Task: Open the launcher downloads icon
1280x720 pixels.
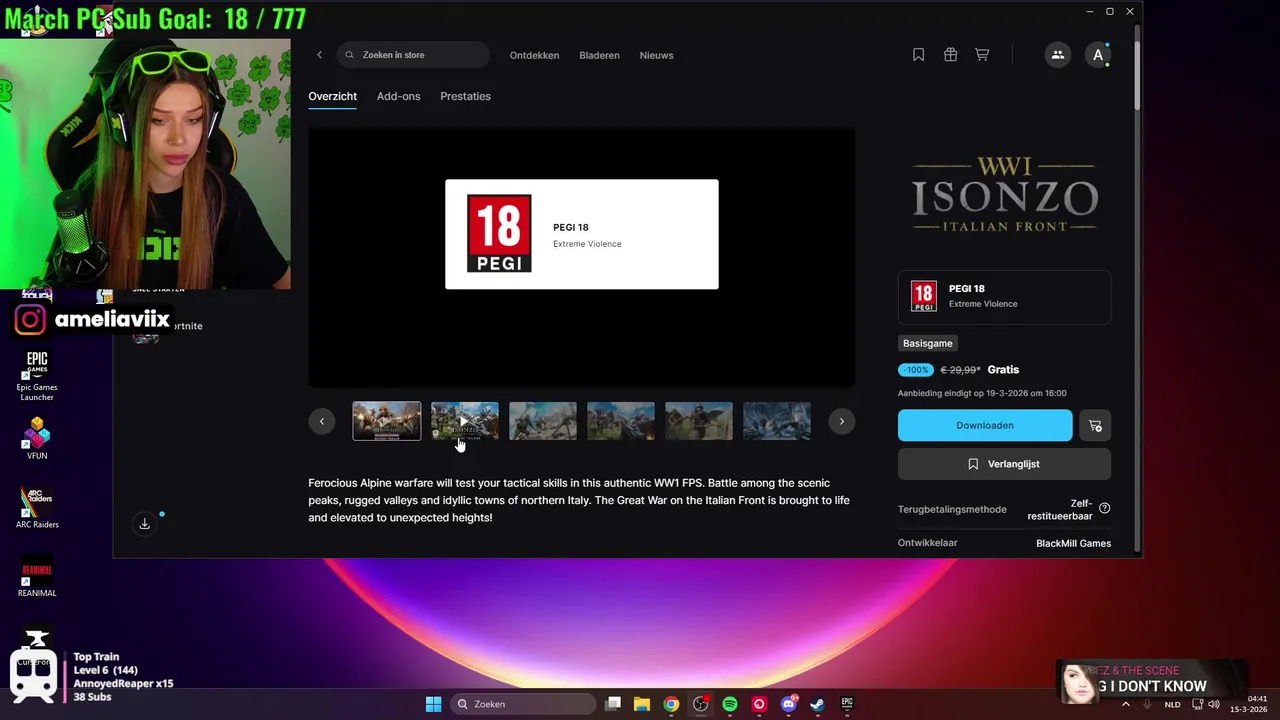Action: coord(144,524)
